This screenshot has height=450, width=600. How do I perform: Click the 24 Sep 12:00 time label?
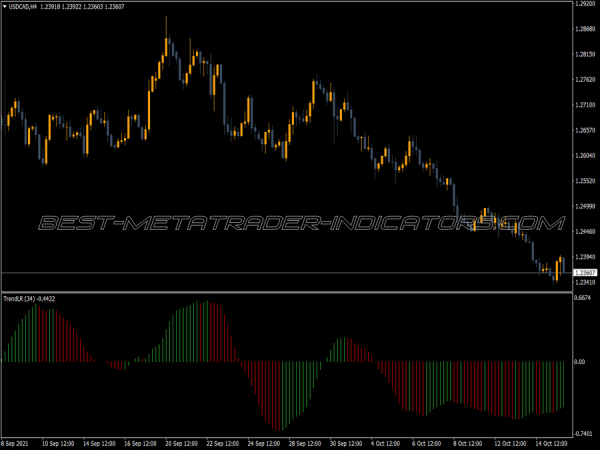pos(264,443)
